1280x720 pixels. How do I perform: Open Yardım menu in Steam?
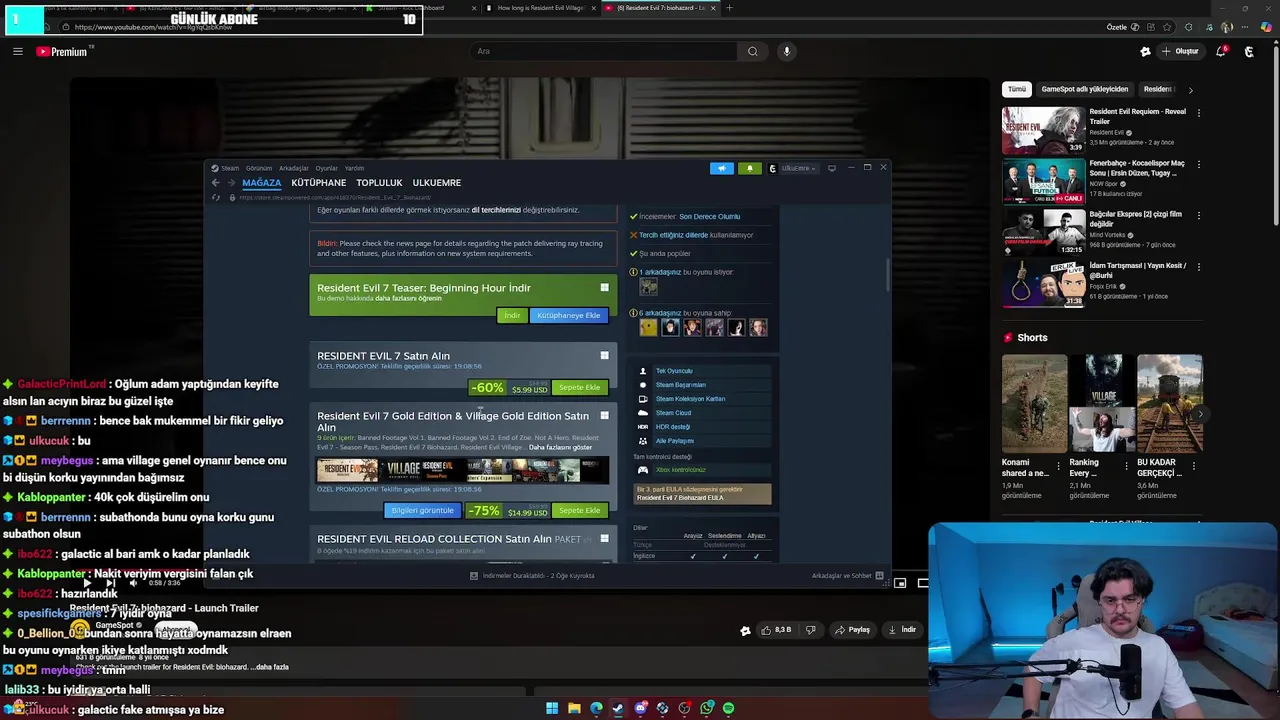click(354, 168)
